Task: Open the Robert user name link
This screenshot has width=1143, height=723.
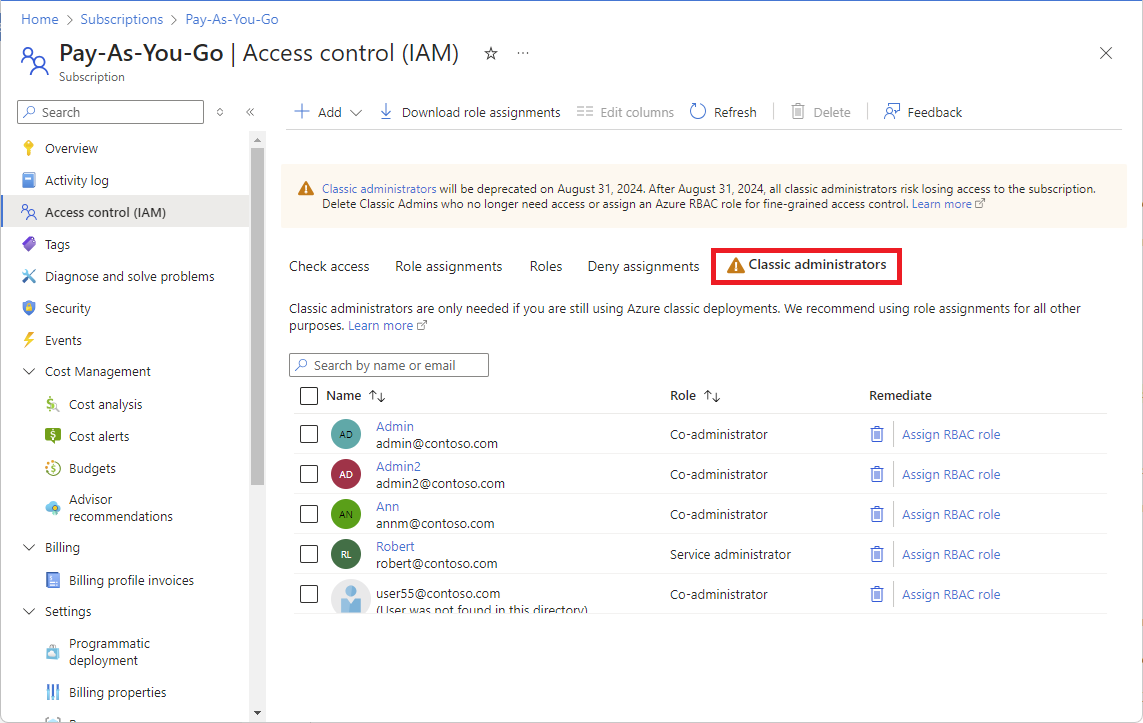Action: point(395,547)
